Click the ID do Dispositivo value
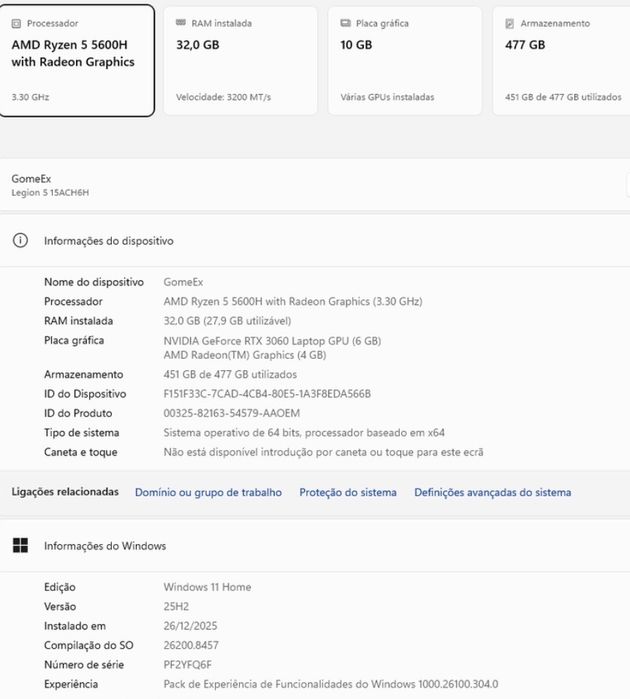Image resolution: width=630 pixels, height=699 pixels. coord(267,394)
